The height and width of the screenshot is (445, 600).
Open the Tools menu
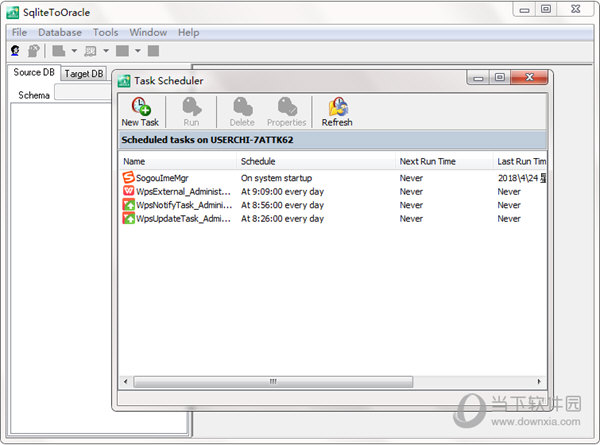106,33
